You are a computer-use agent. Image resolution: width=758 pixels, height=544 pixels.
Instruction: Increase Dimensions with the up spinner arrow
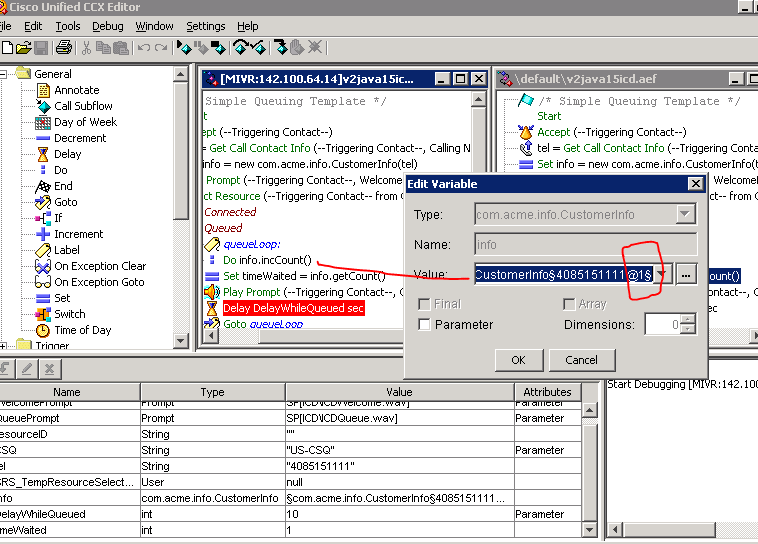(x=687, y=319)
